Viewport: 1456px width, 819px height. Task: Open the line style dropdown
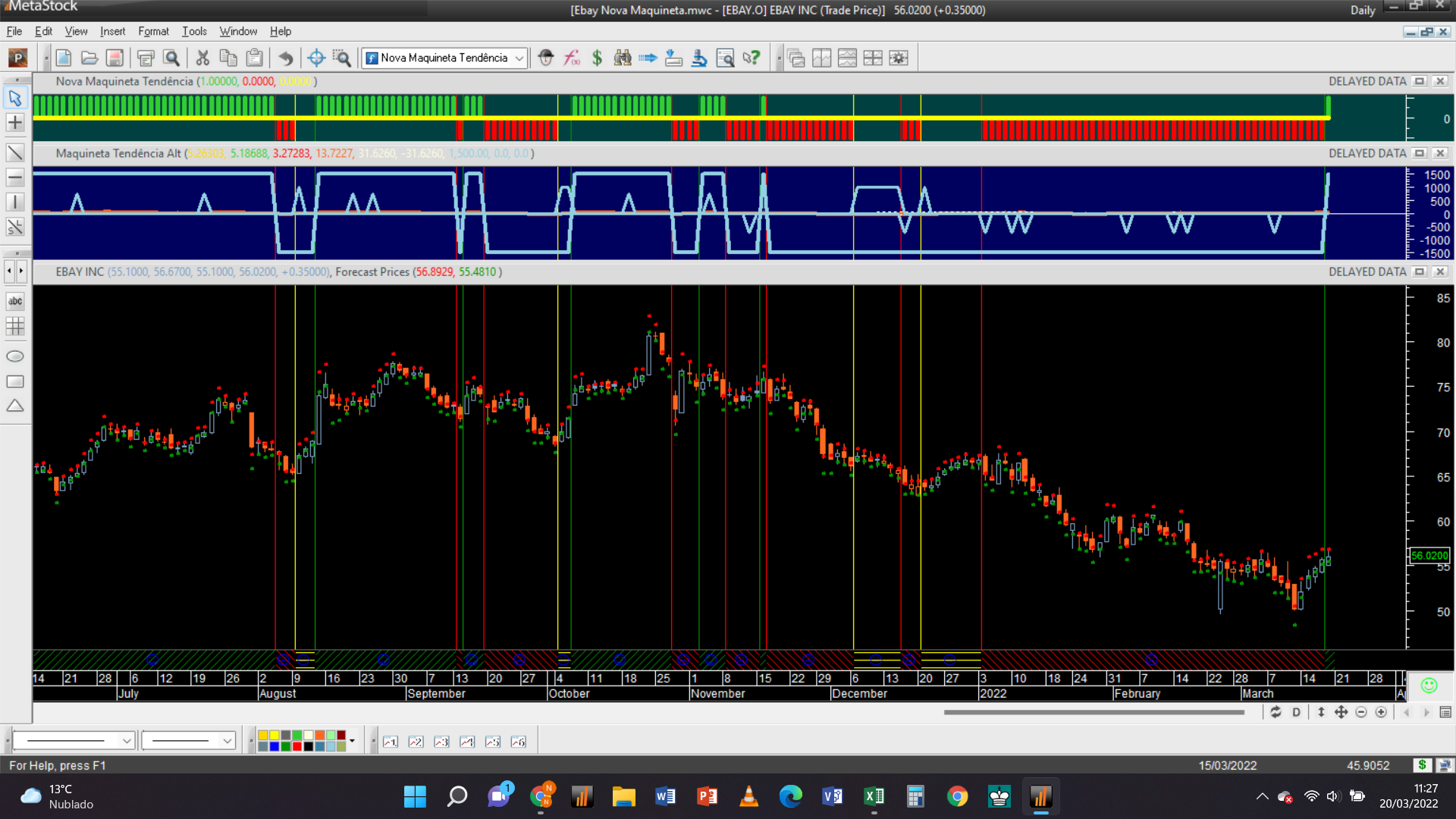coord(127,741)
